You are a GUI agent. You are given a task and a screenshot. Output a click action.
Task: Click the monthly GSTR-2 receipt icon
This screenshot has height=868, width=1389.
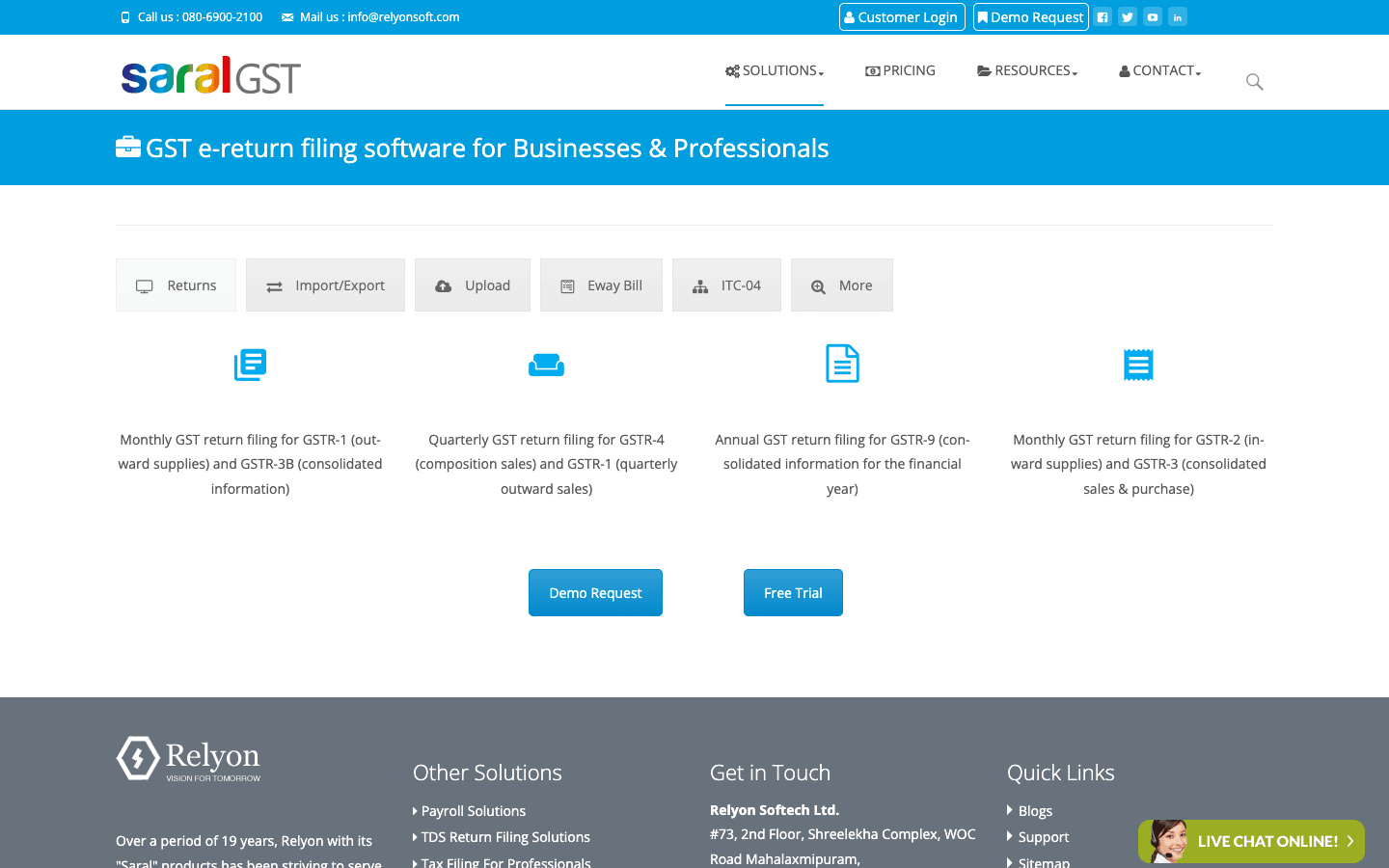1138,365
